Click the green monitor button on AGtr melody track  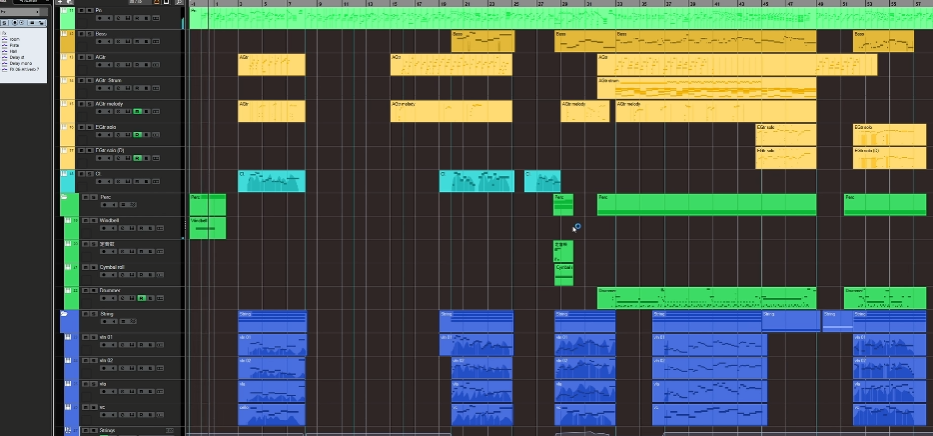point(139,110)
